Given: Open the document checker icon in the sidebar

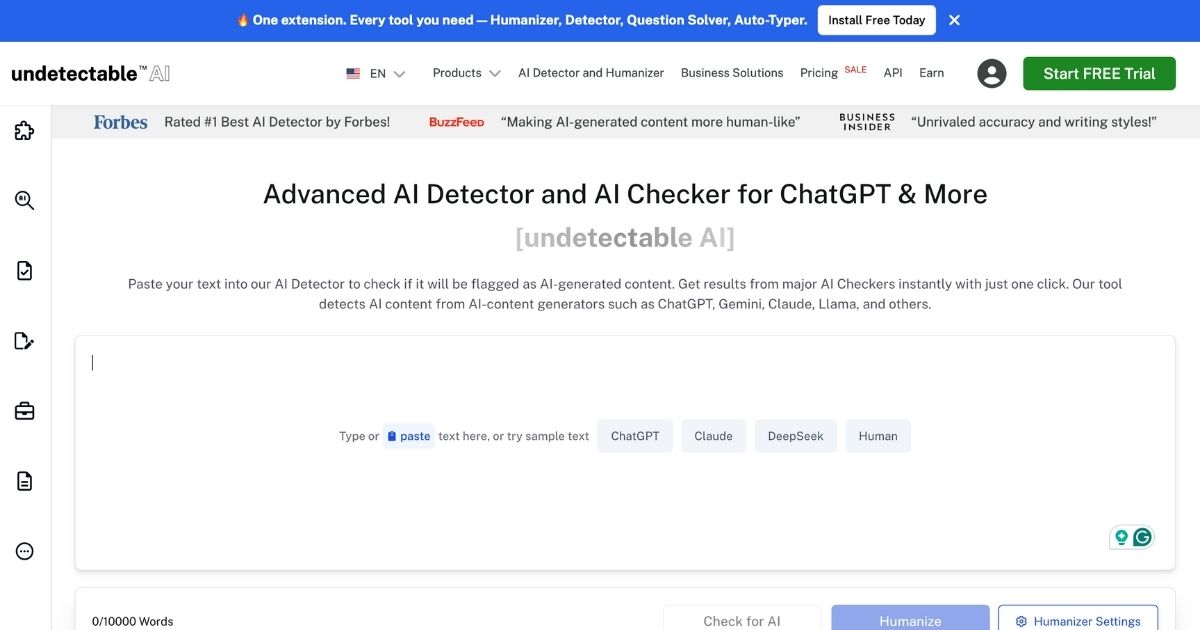Looking at the screenshot, I should click(x=23, y=270).
